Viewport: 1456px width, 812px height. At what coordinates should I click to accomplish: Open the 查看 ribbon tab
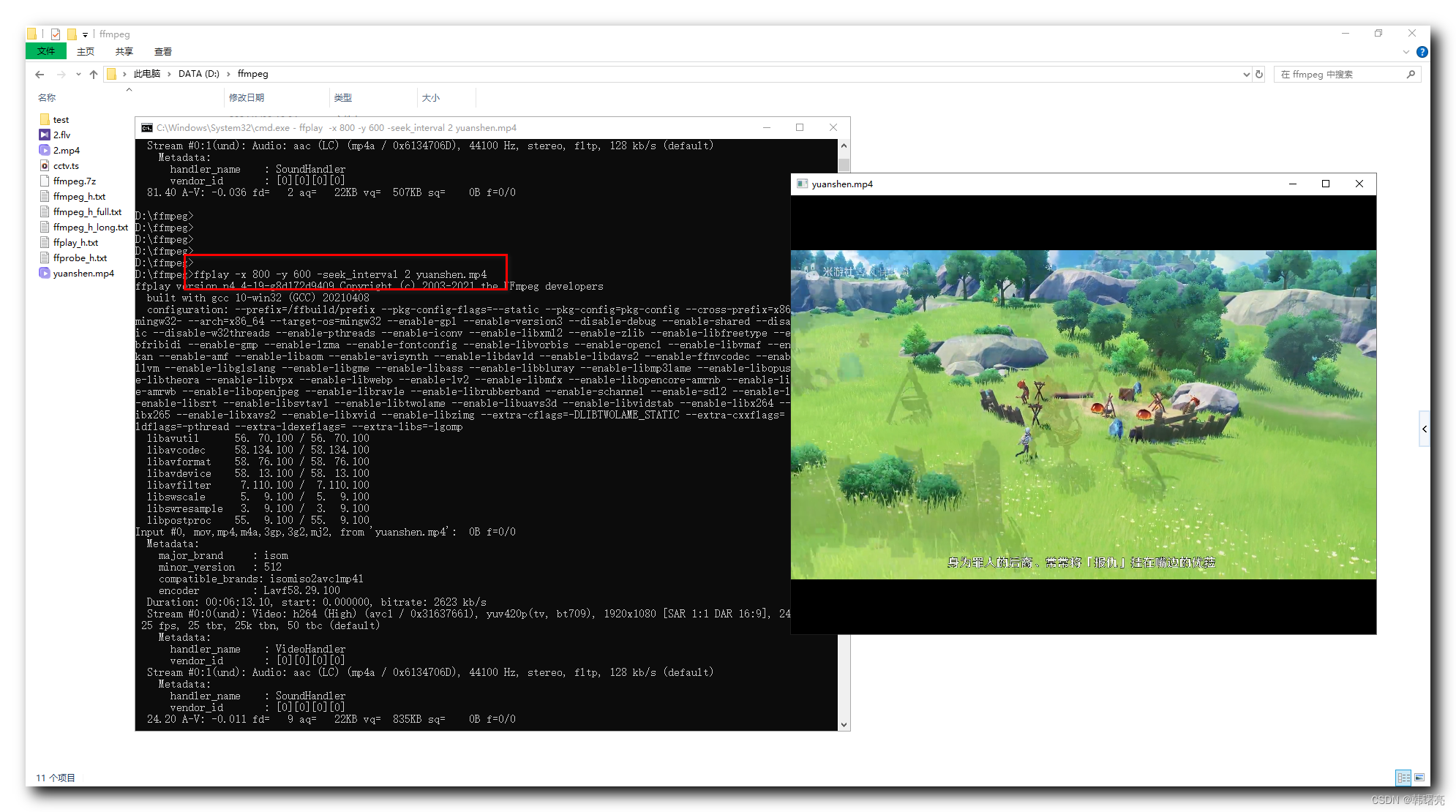tap(162, 52)
